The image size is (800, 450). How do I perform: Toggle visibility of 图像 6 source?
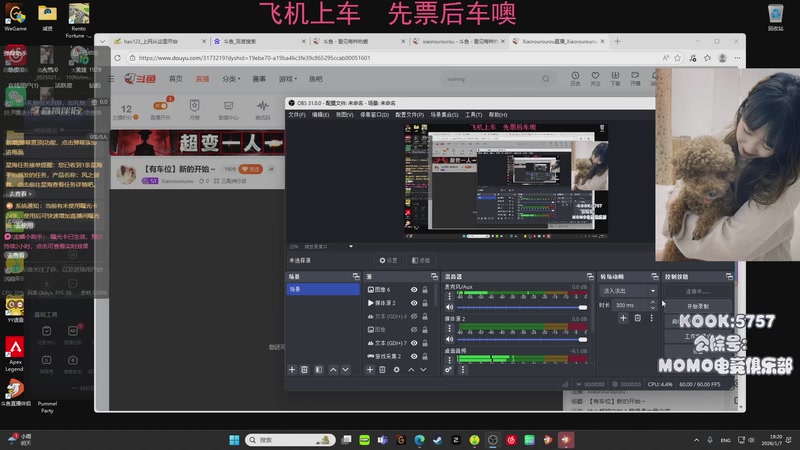tap(414, 289)
